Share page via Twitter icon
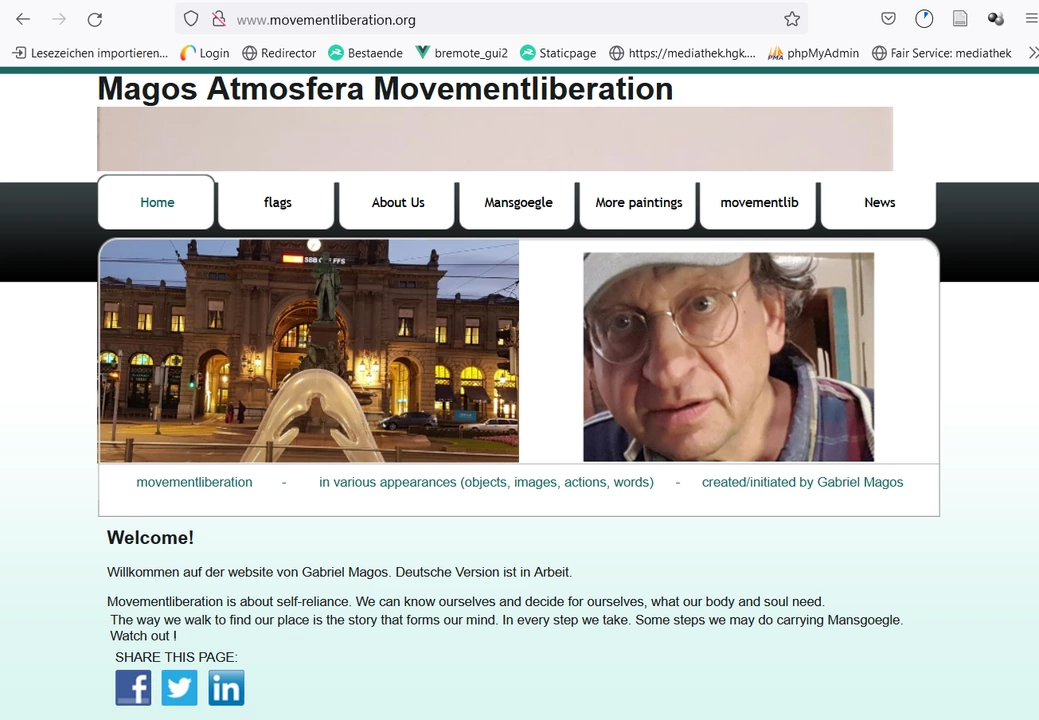Viewport: 1039px width, 720px height. pyautogui.click(x=180, y=688)
